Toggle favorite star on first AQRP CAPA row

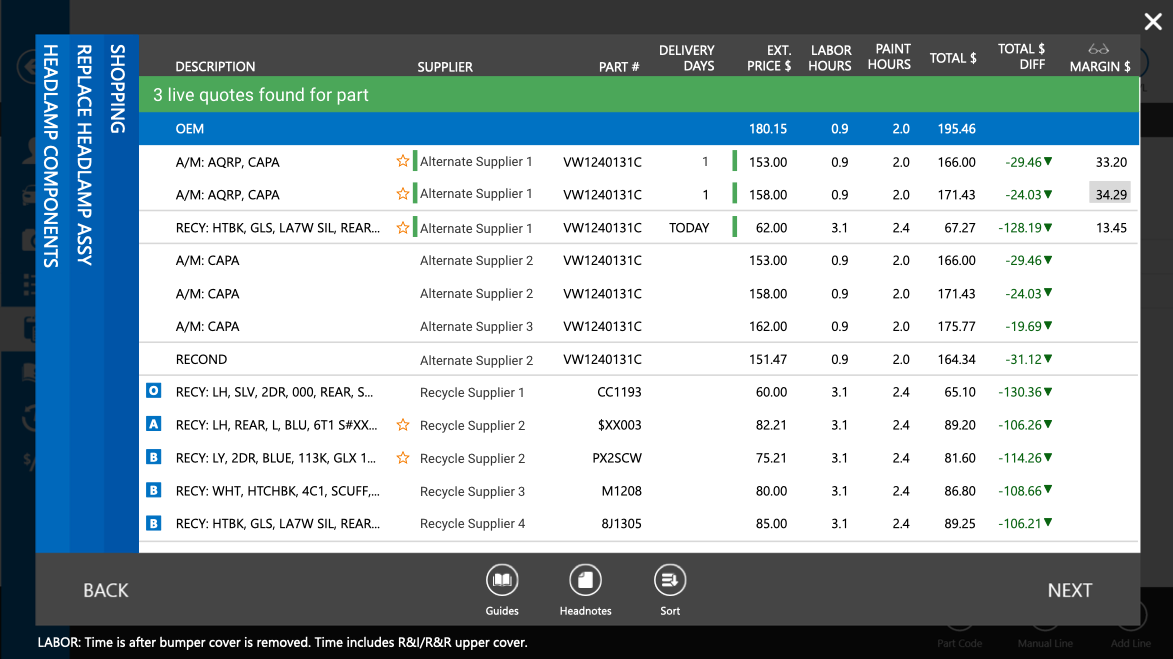(402, 161)
